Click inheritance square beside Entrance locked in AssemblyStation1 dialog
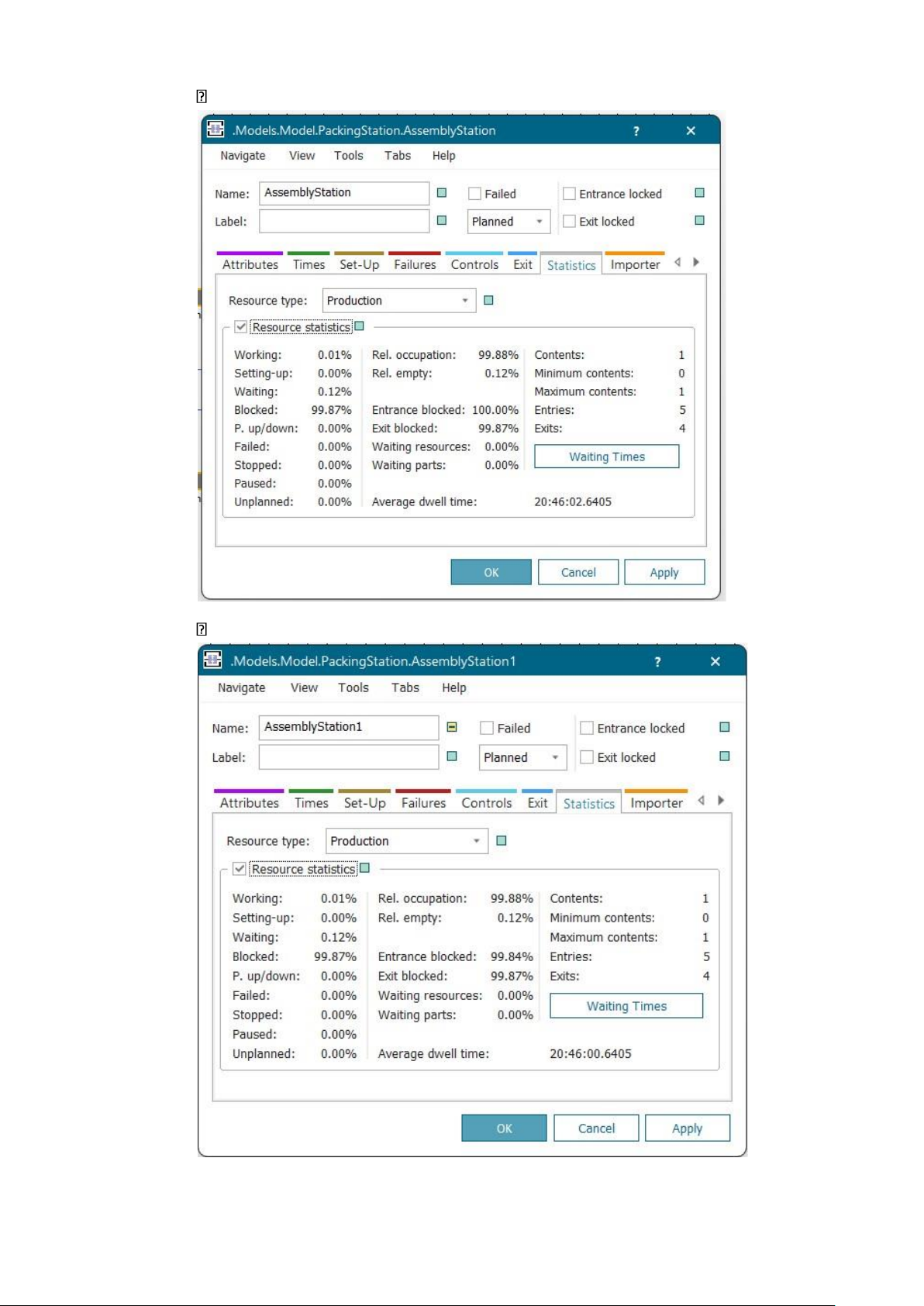This screenshot has height=1306, width=924. 725,727
